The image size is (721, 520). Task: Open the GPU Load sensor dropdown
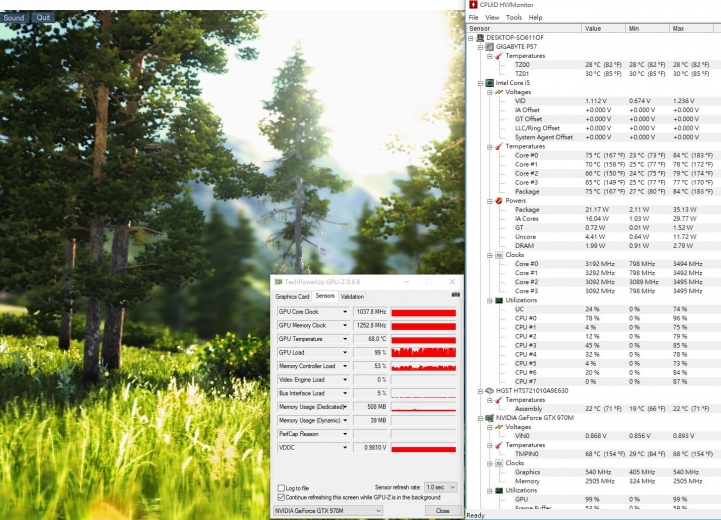345,353
